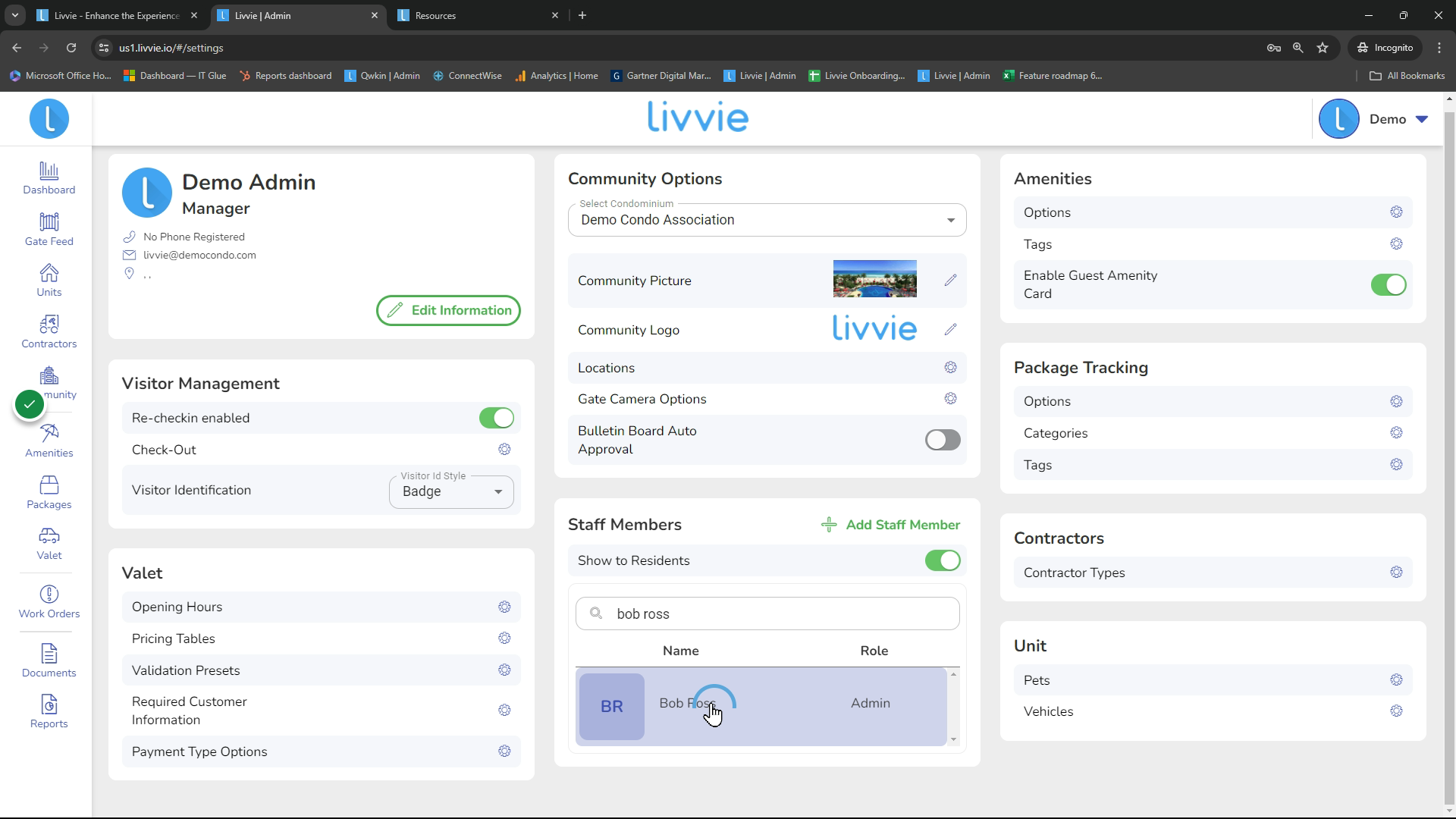Open Pets settings gear

click(1396, 680)
